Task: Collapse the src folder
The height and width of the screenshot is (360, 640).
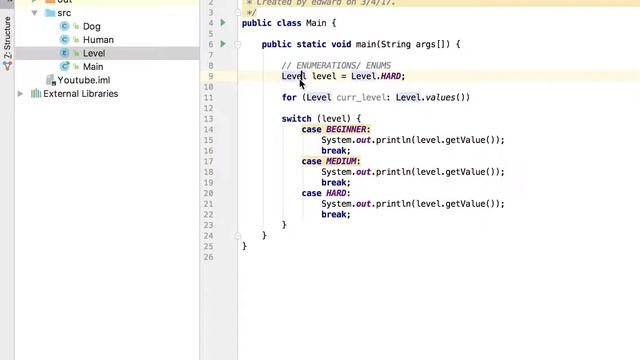Action: [x=35, y=13]
